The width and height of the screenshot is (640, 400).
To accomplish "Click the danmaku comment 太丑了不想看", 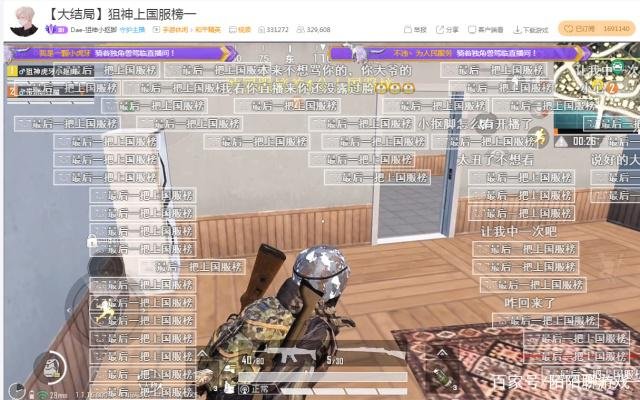I will (495, 160).
